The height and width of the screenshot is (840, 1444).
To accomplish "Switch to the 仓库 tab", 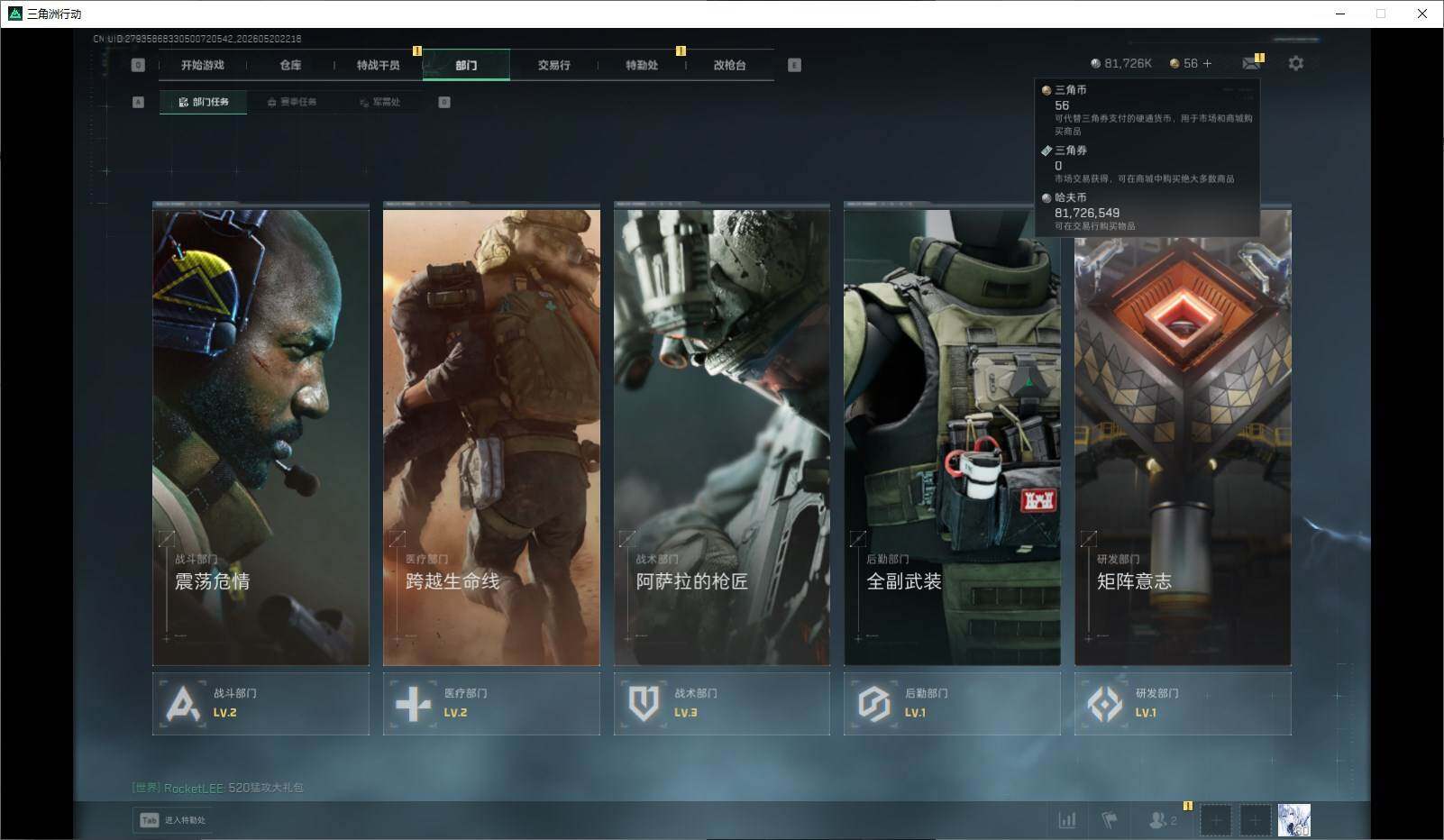I will pos(290,65).
